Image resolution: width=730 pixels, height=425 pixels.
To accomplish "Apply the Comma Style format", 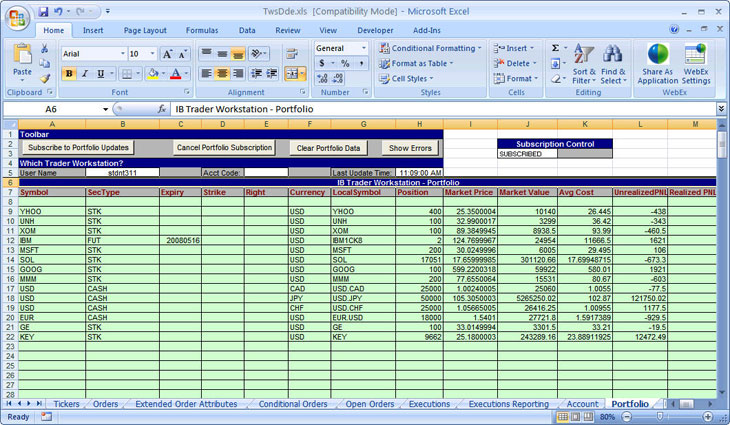I will tap(361, 63).
